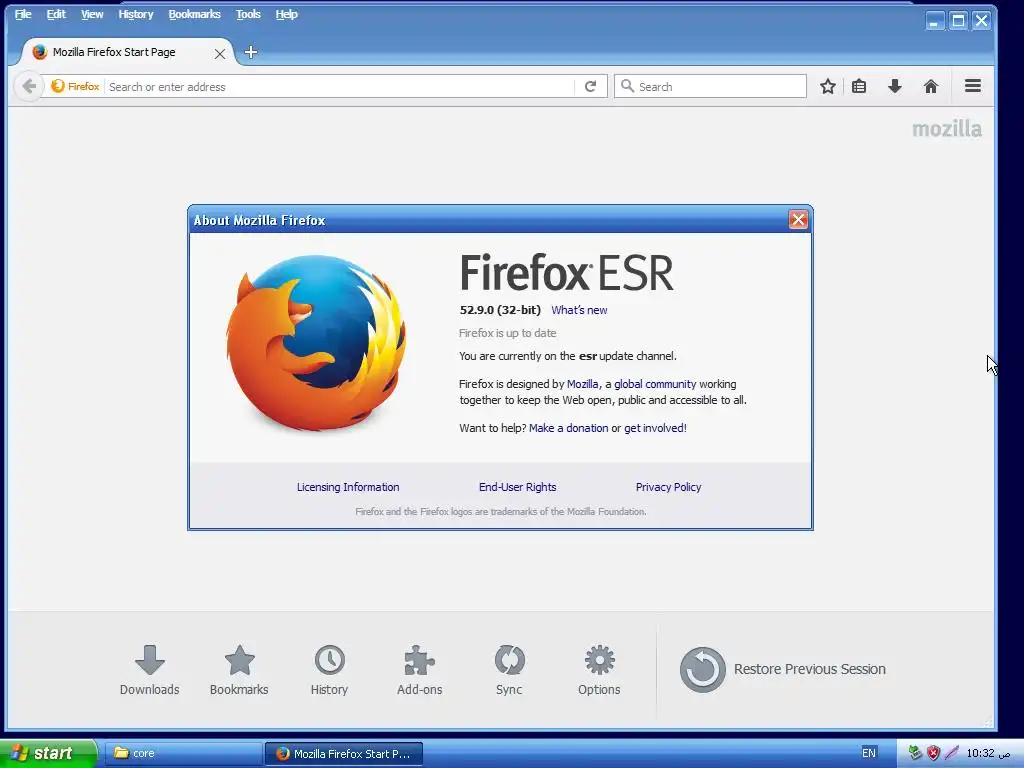Open End-User Rights link

[x=517, y=487]
